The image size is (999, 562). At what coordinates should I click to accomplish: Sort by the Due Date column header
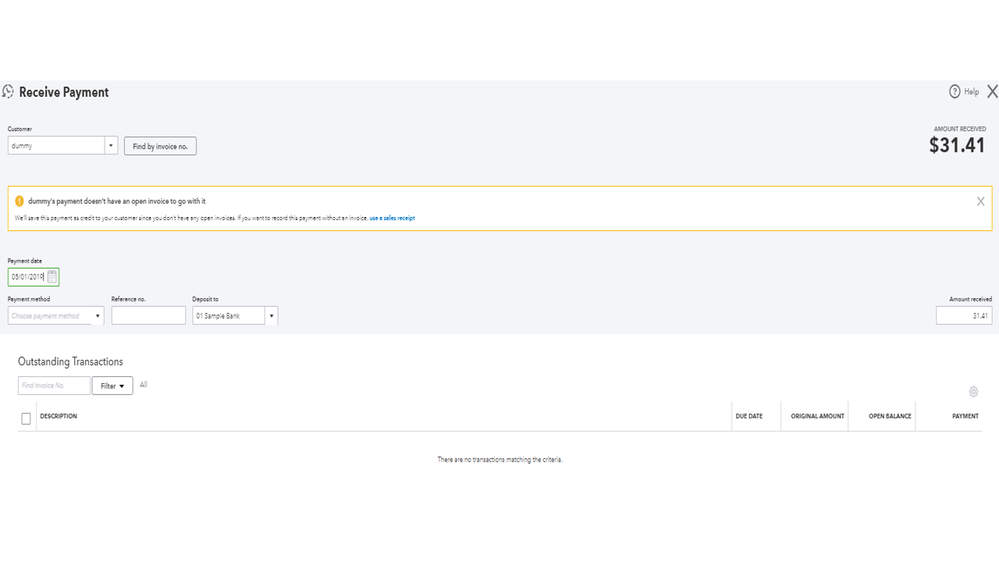click(x=748, y=416)
